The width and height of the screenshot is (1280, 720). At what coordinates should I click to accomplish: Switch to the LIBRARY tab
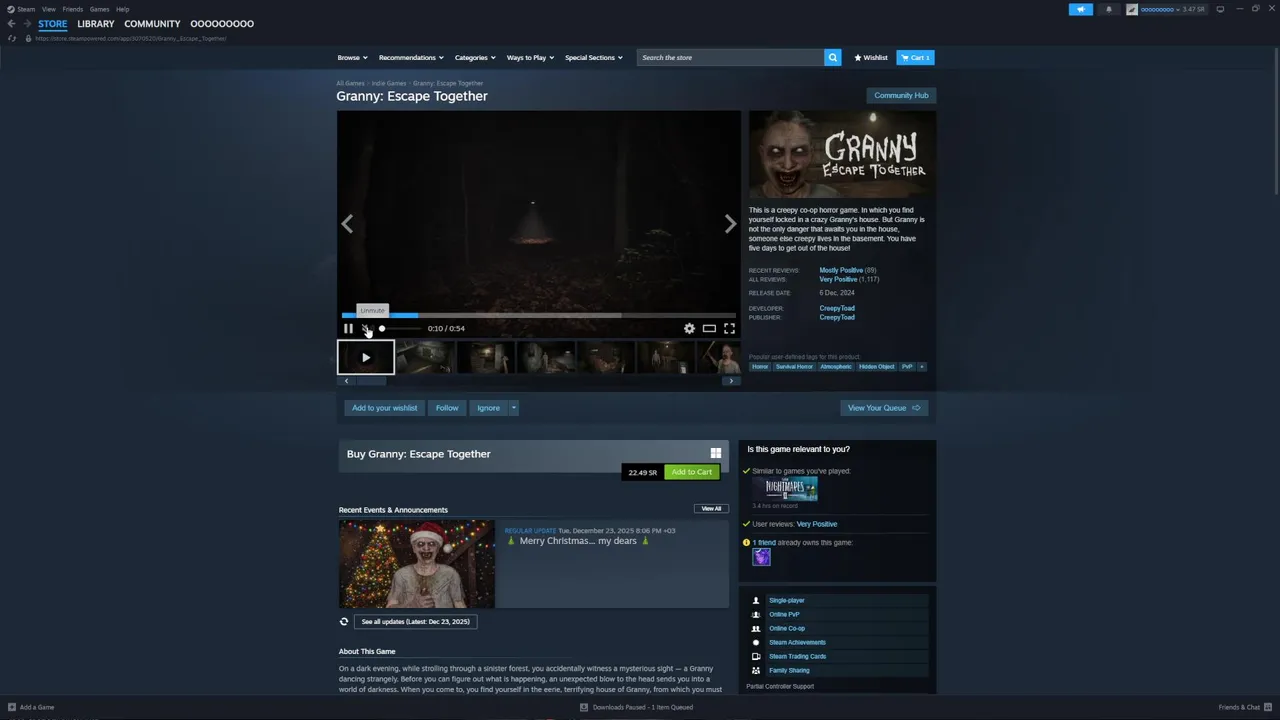[x=96, y=24]
